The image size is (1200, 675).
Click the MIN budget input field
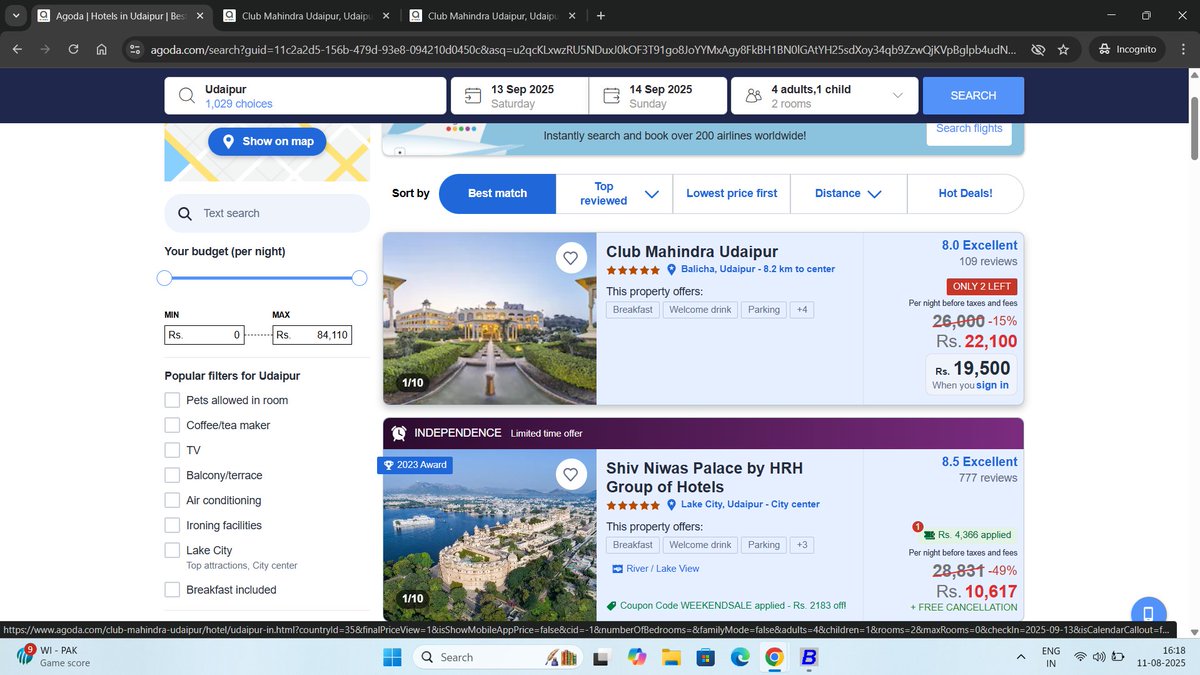(204, 335)
